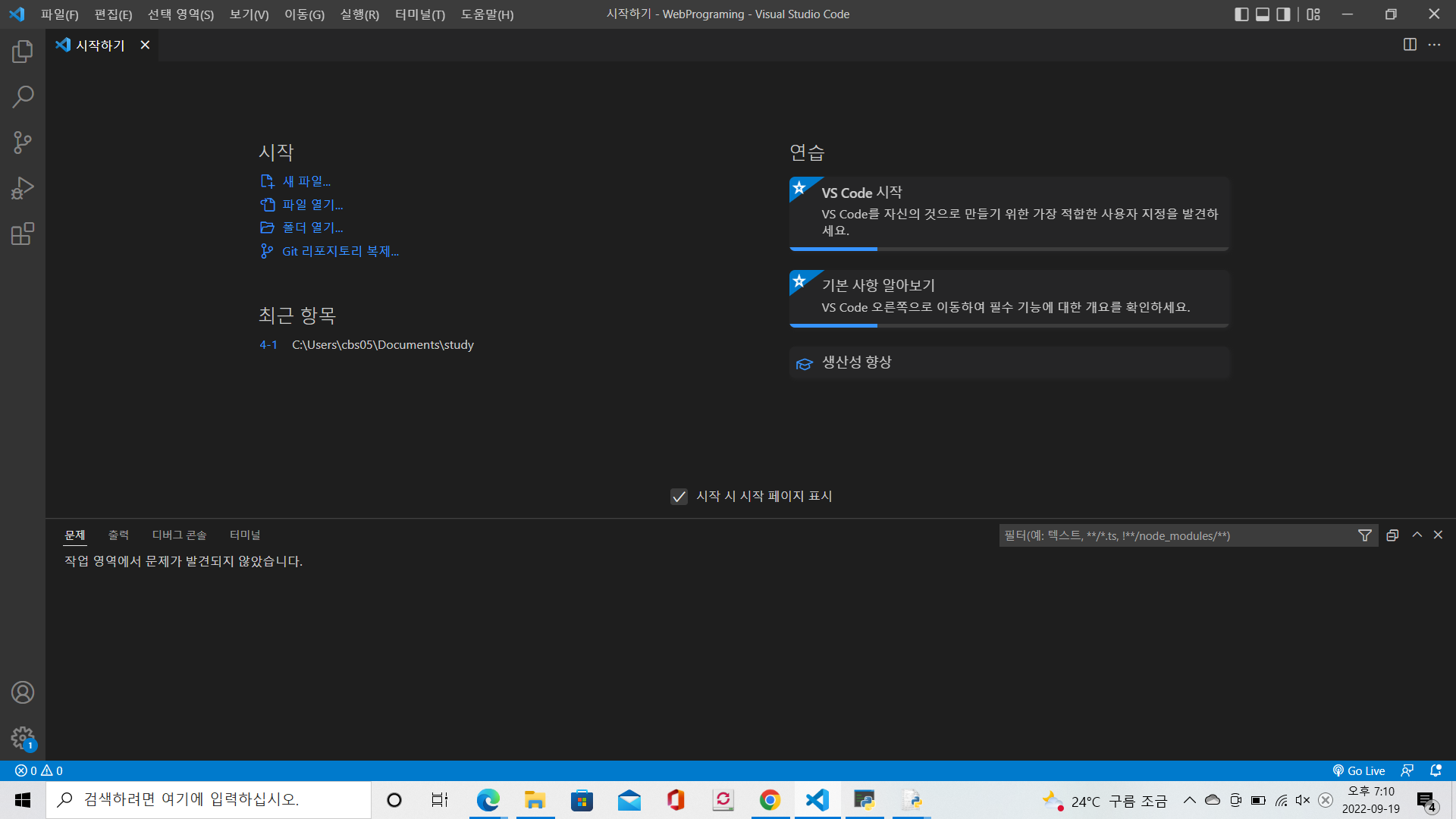Viewport: 1456px width, 819px height.
Task: Switch to the 출력 panel tab
Action: click(x=118, y=535)
